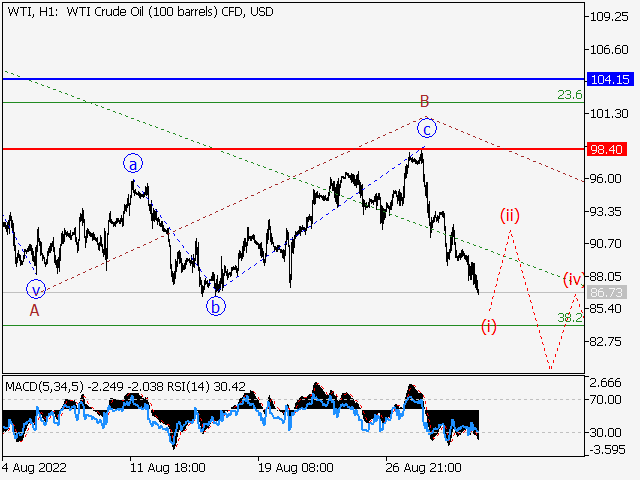The width and height of the screenshot is (640, 480).
Task: Click the 101.30 price scale value
Action: (609, 113)
